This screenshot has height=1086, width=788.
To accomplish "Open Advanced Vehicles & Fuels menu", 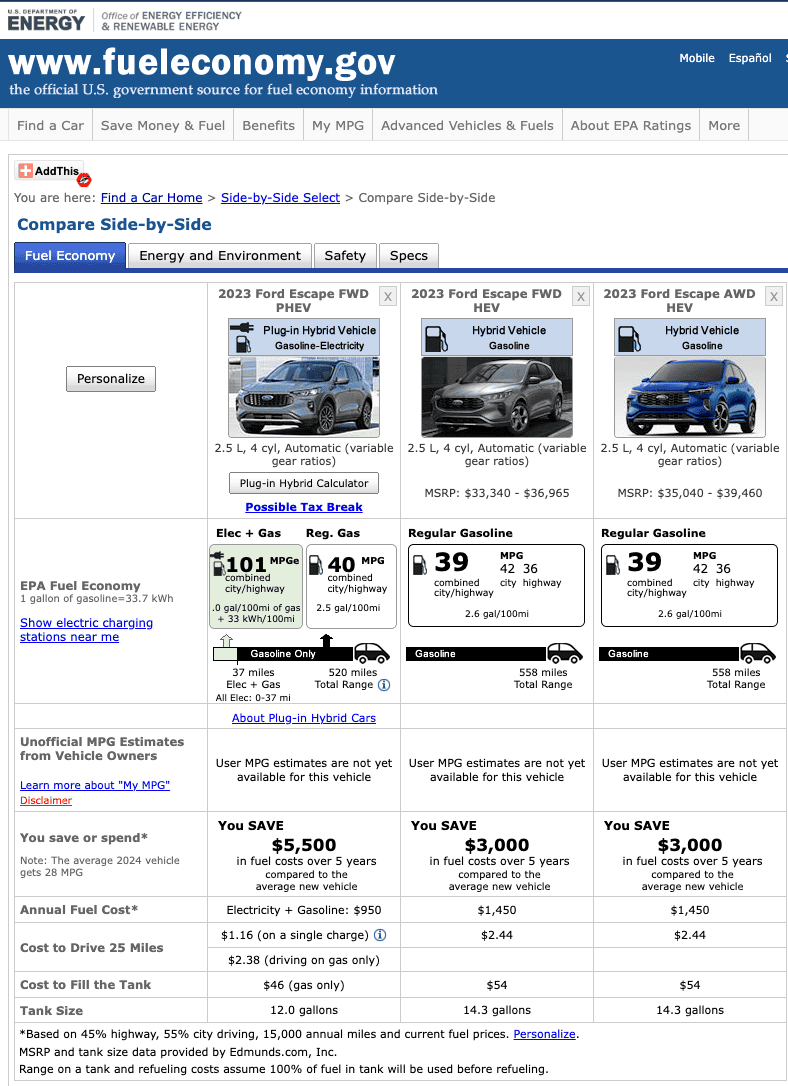I will [467, 125].
